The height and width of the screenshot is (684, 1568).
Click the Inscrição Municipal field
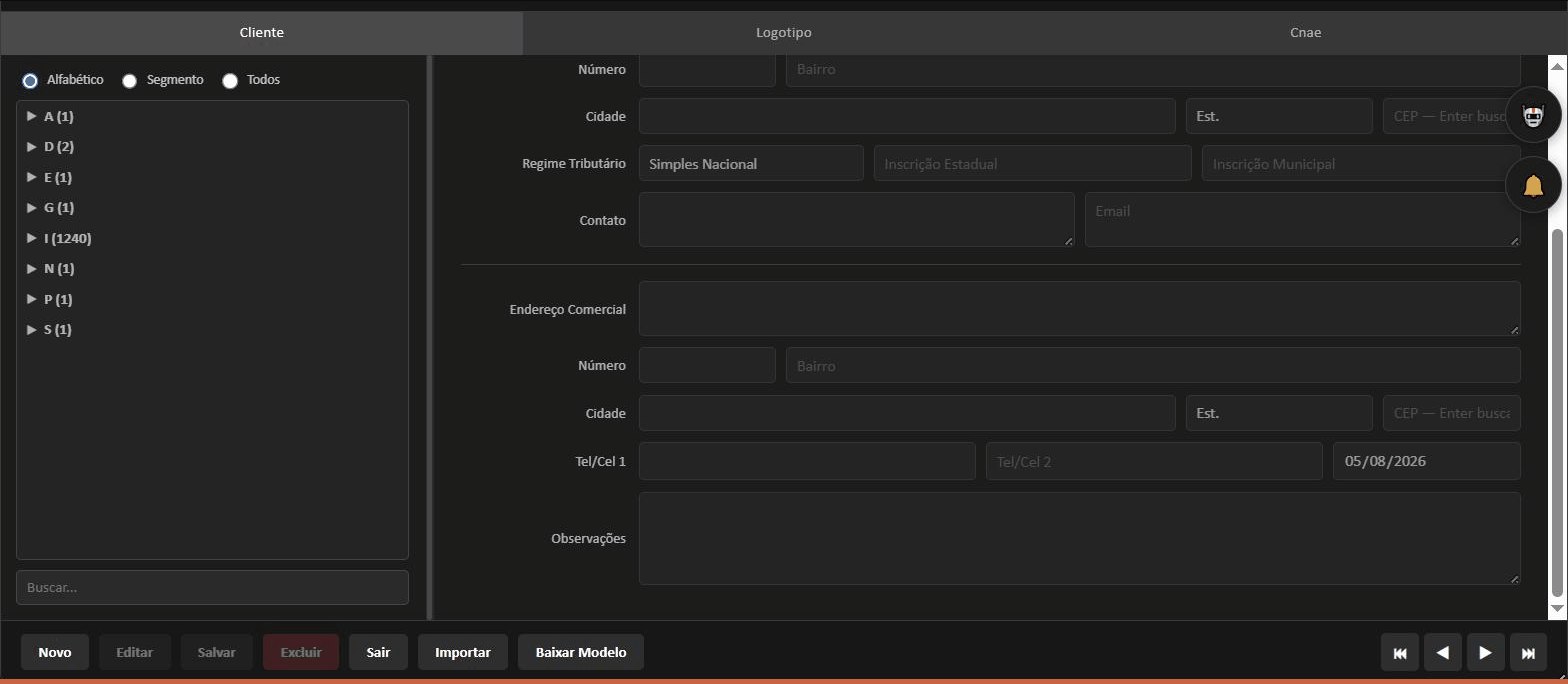coord(1361,163)
